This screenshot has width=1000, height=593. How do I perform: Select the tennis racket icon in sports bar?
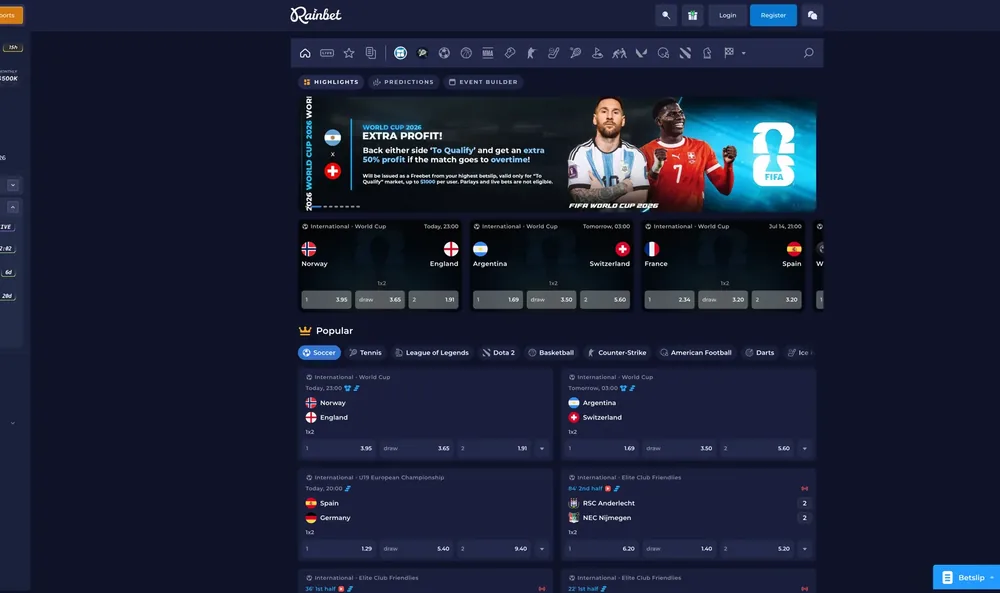[575, 53]
